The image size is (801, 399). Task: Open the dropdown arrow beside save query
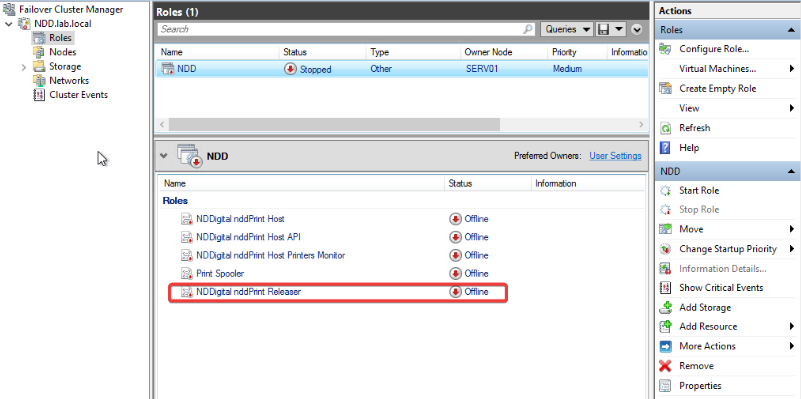pyautogui.click(x=618, y=30)
